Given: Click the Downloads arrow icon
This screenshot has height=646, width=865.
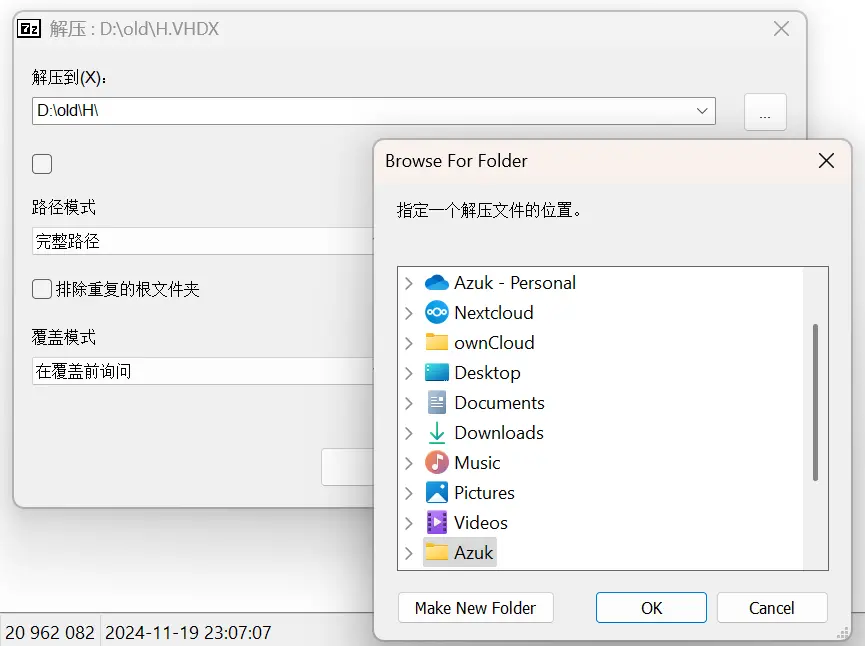Looking at the screenshot, I should (437, 433).
